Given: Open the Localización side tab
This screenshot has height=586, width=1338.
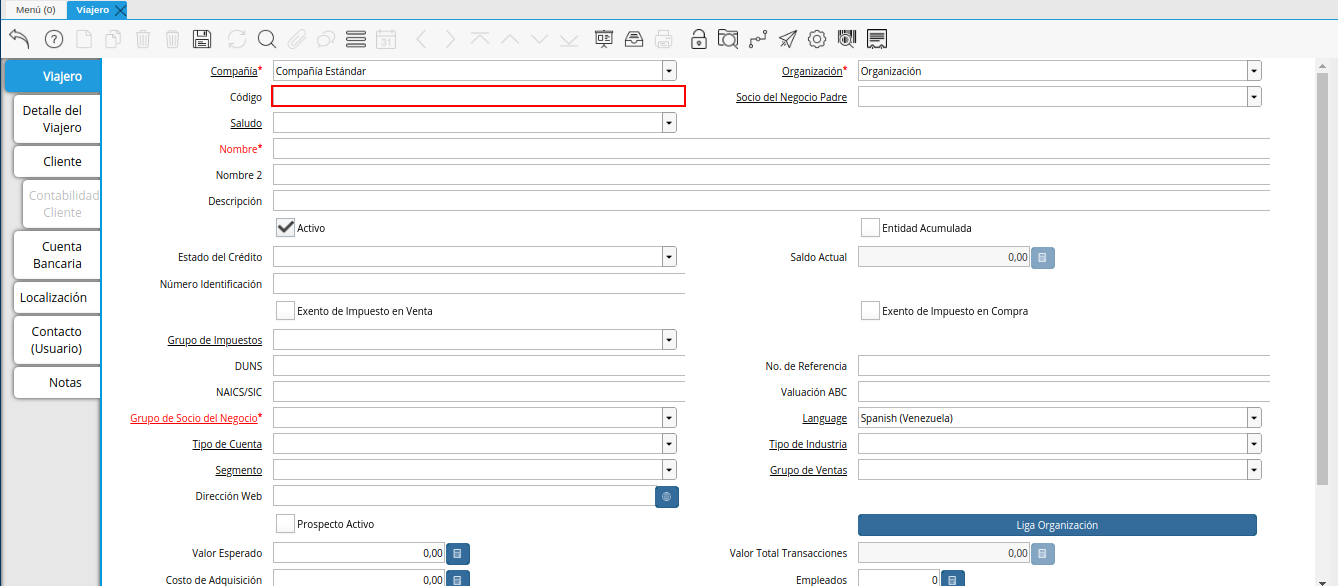Looking at the screenshot, I should tap(54, 297).
